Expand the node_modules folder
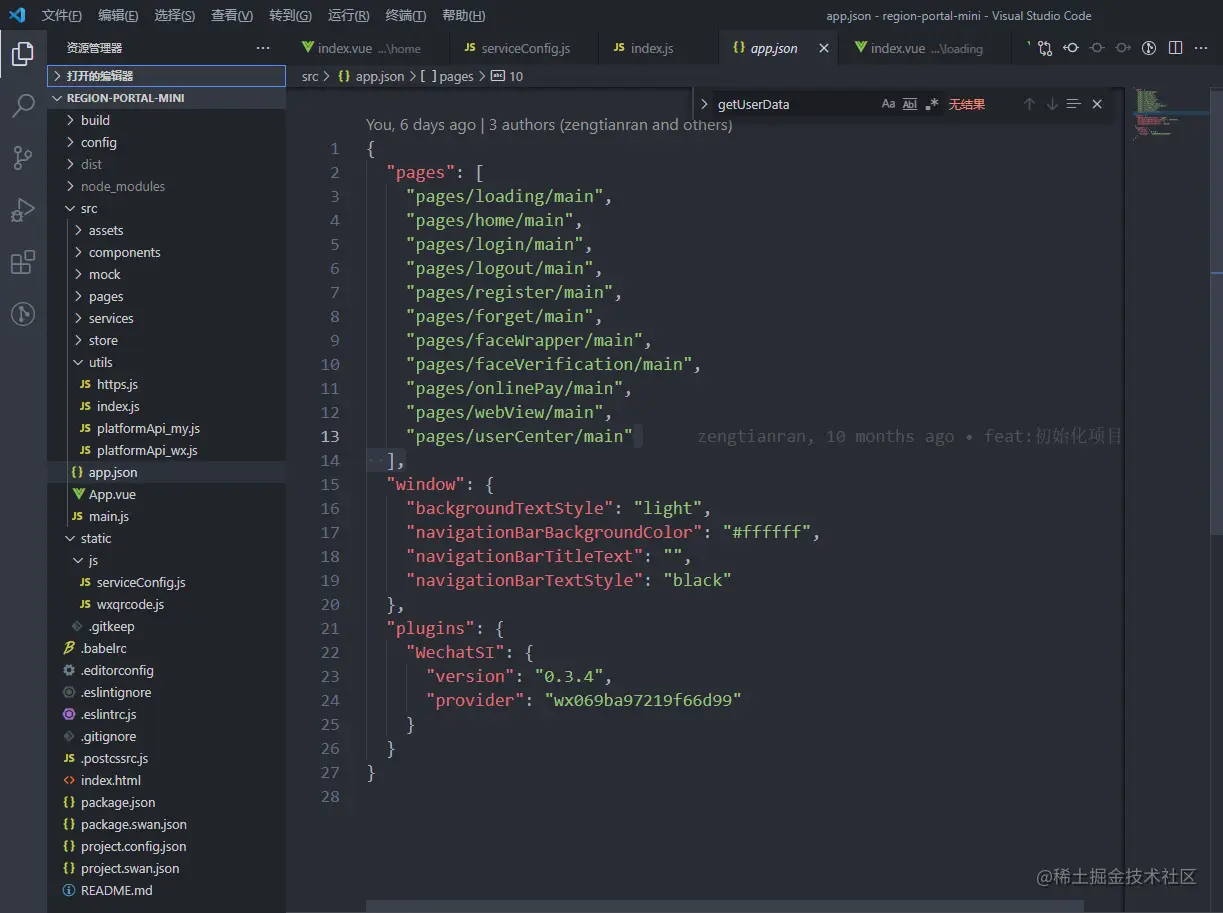The height and width of the screenshot is (913, 1223). click(x=166, y=186)
